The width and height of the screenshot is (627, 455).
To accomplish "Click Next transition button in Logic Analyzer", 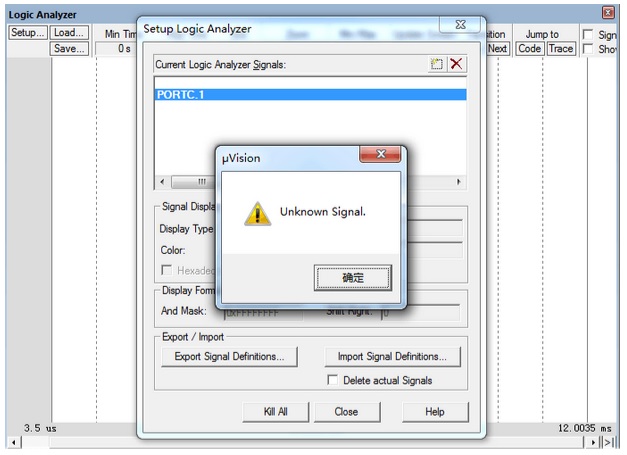I will 497,49.
